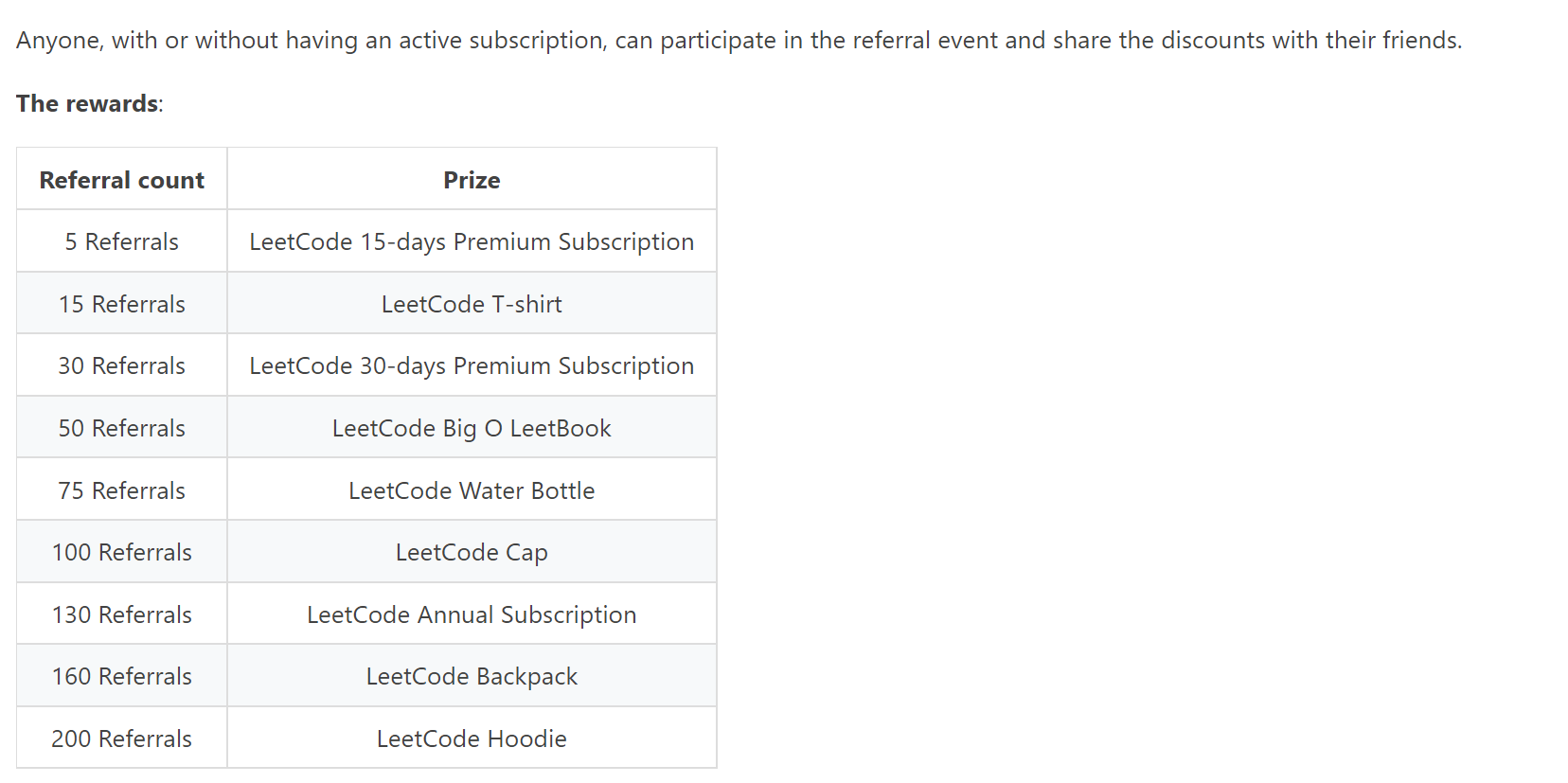
Task: Click the 30 Referrals row label
Action: (122, 365)
